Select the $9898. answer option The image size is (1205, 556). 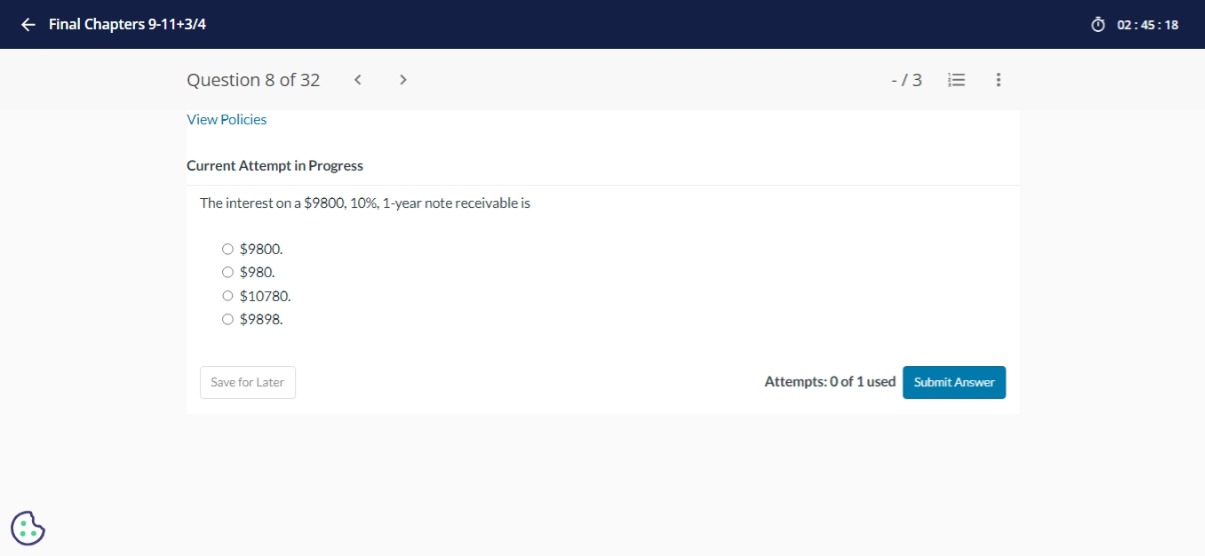pyautogui.click(x=228, y=319)
